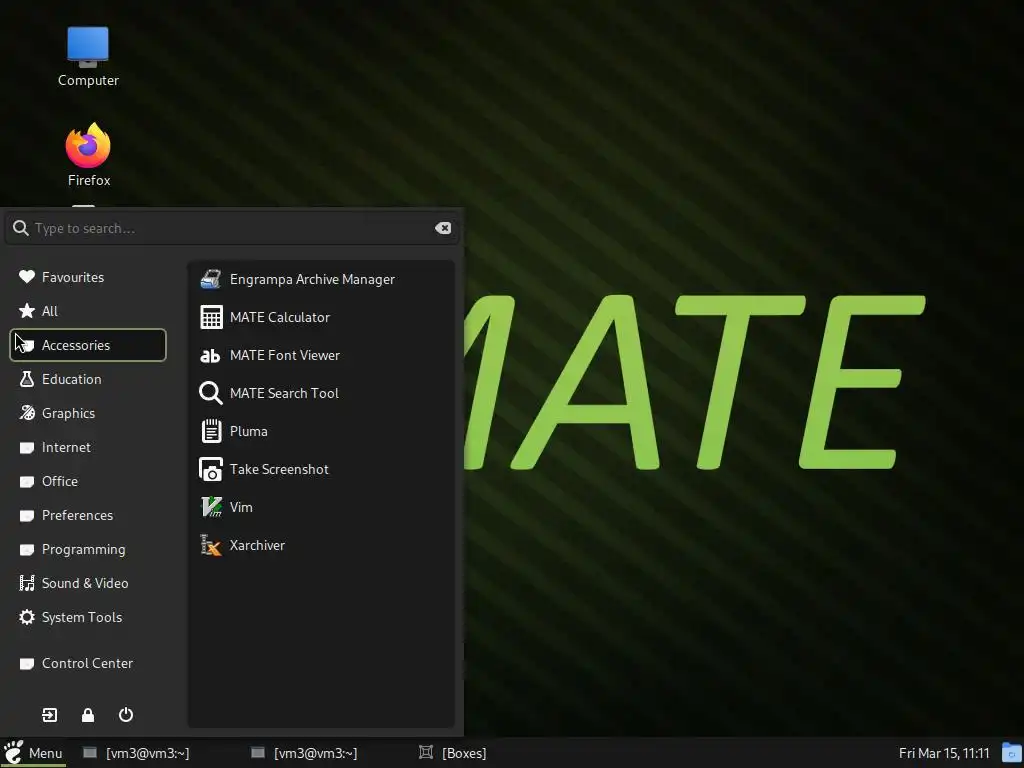
Task: Switch to second vm3@vm3:~ terminal window
Action: (304, 753)
